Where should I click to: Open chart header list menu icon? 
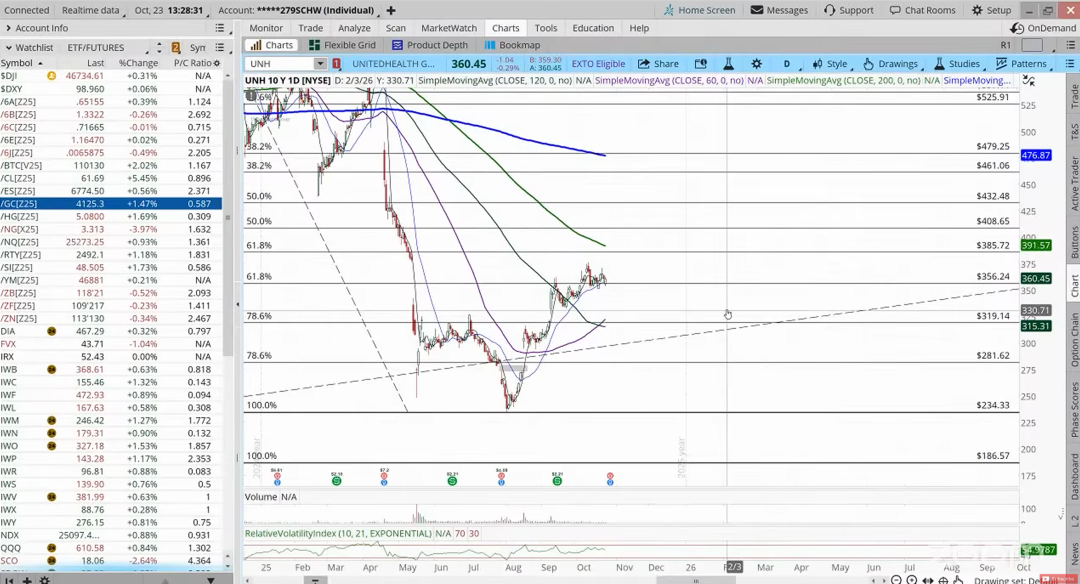[x=1070, y=63]
